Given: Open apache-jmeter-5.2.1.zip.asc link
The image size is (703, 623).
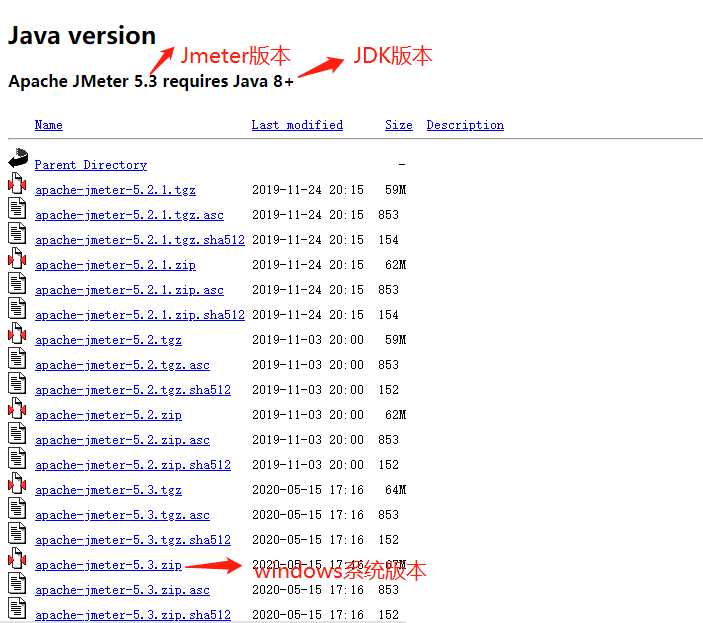Looking at the screenshot, I should [x=129, y=290].
